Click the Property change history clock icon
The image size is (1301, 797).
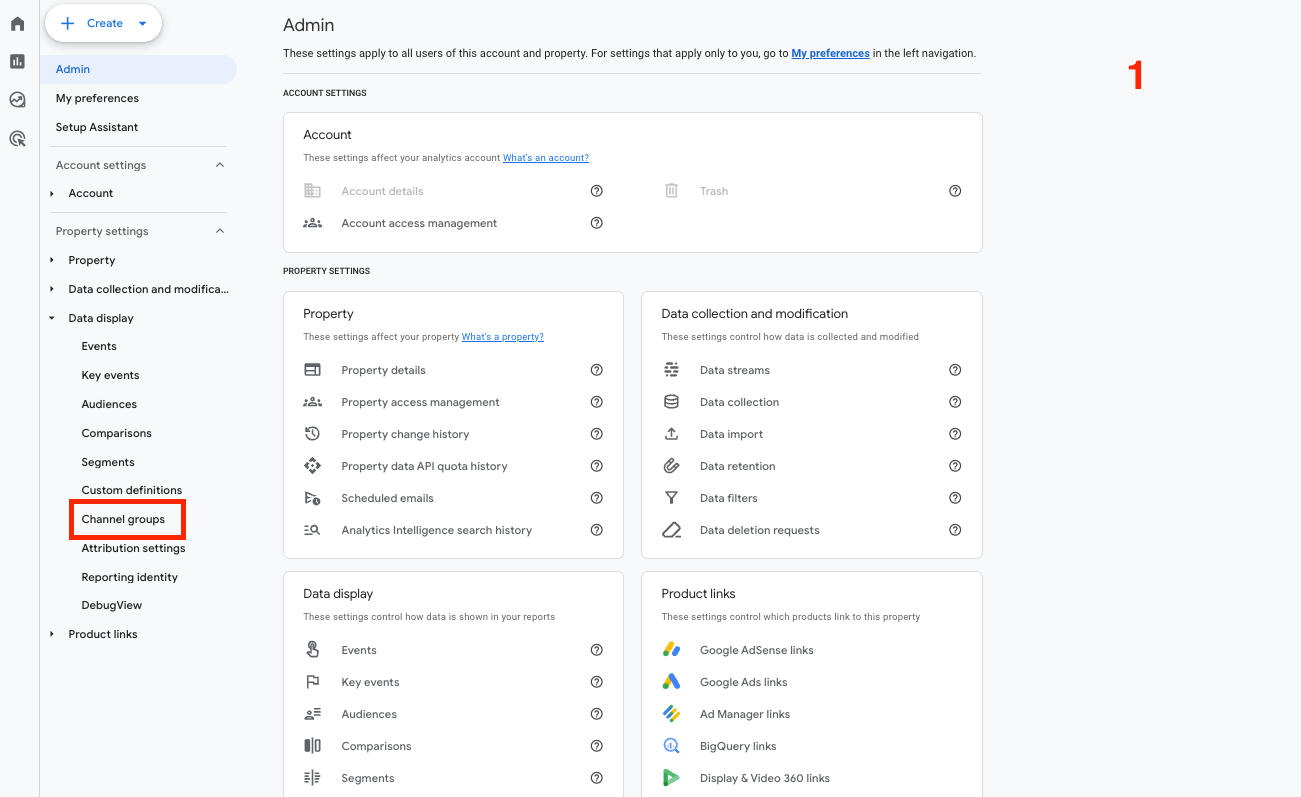313,434
